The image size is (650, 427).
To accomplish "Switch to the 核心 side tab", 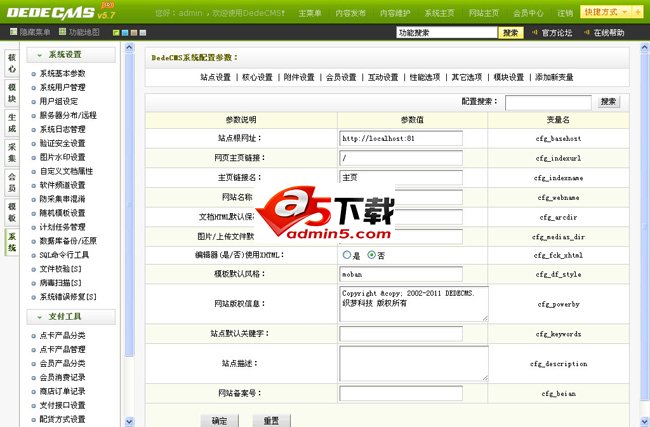I will [x=12, y=63].
